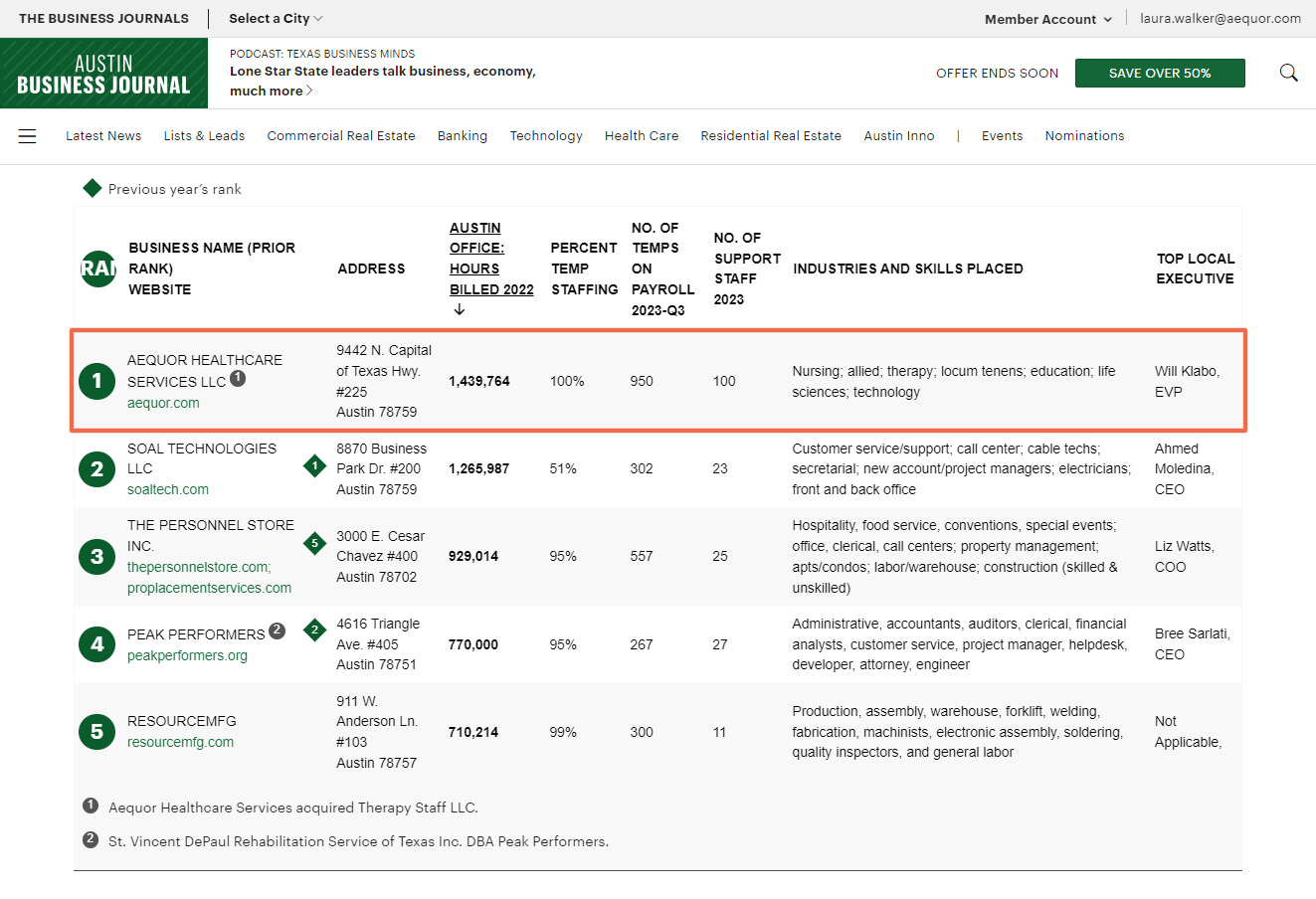Go to Commercial Real Estate section
Viewport: 1316px width, 899px height.
tap(341, 136)
